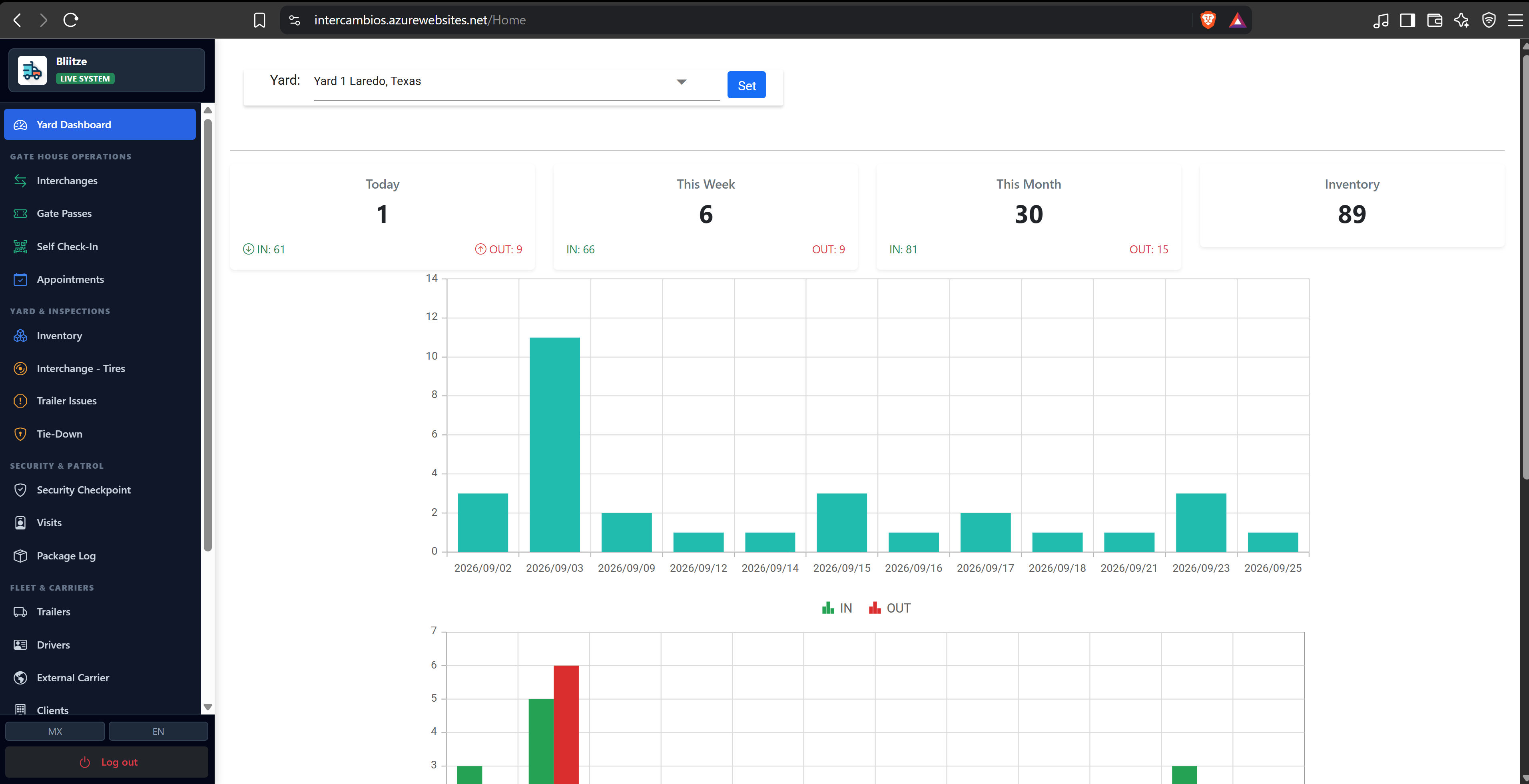This screenshot has width=1529, height=784.
Task: Open the Brave Rewards triangle icon
Action: click(x=1237, y=20)
